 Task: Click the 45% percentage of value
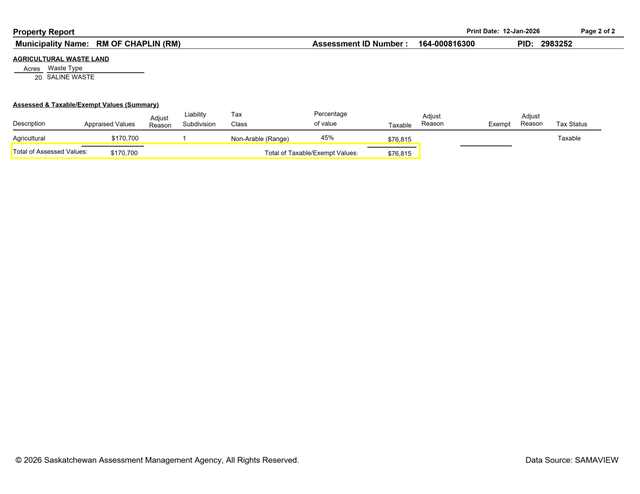pos(327,138)
